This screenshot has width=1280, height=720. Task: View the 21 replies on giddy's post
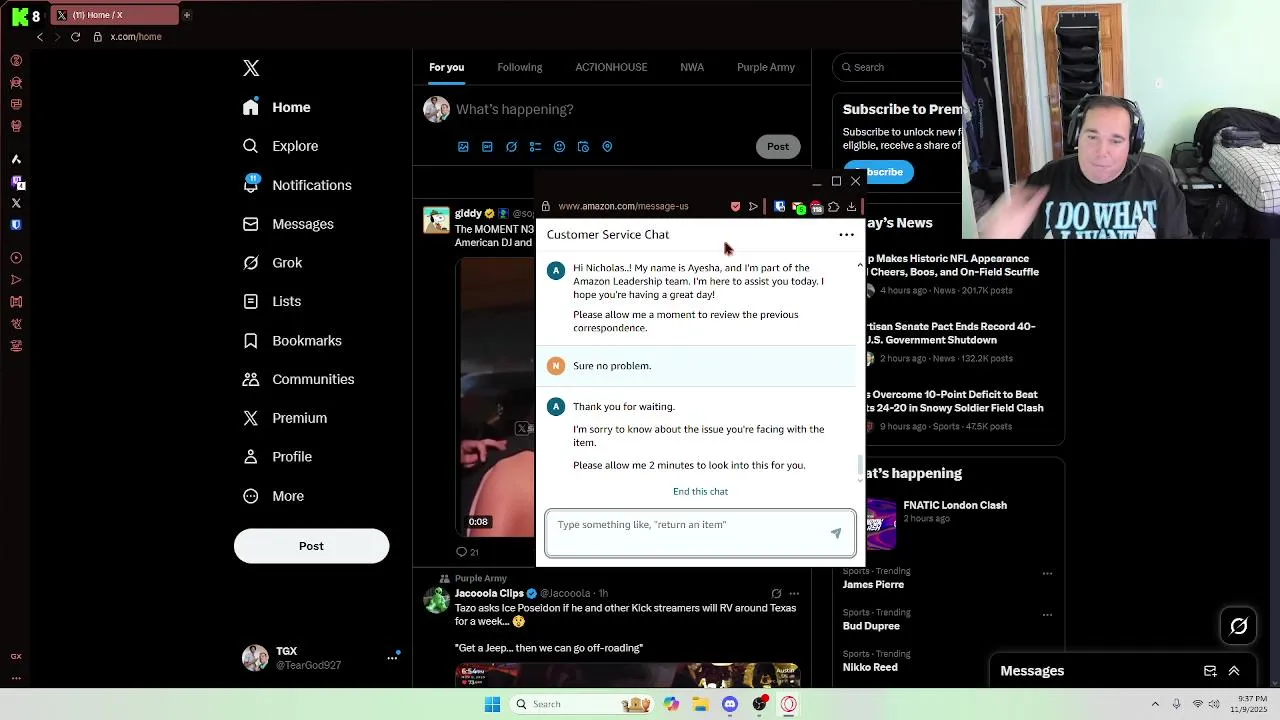coord(467,552)
